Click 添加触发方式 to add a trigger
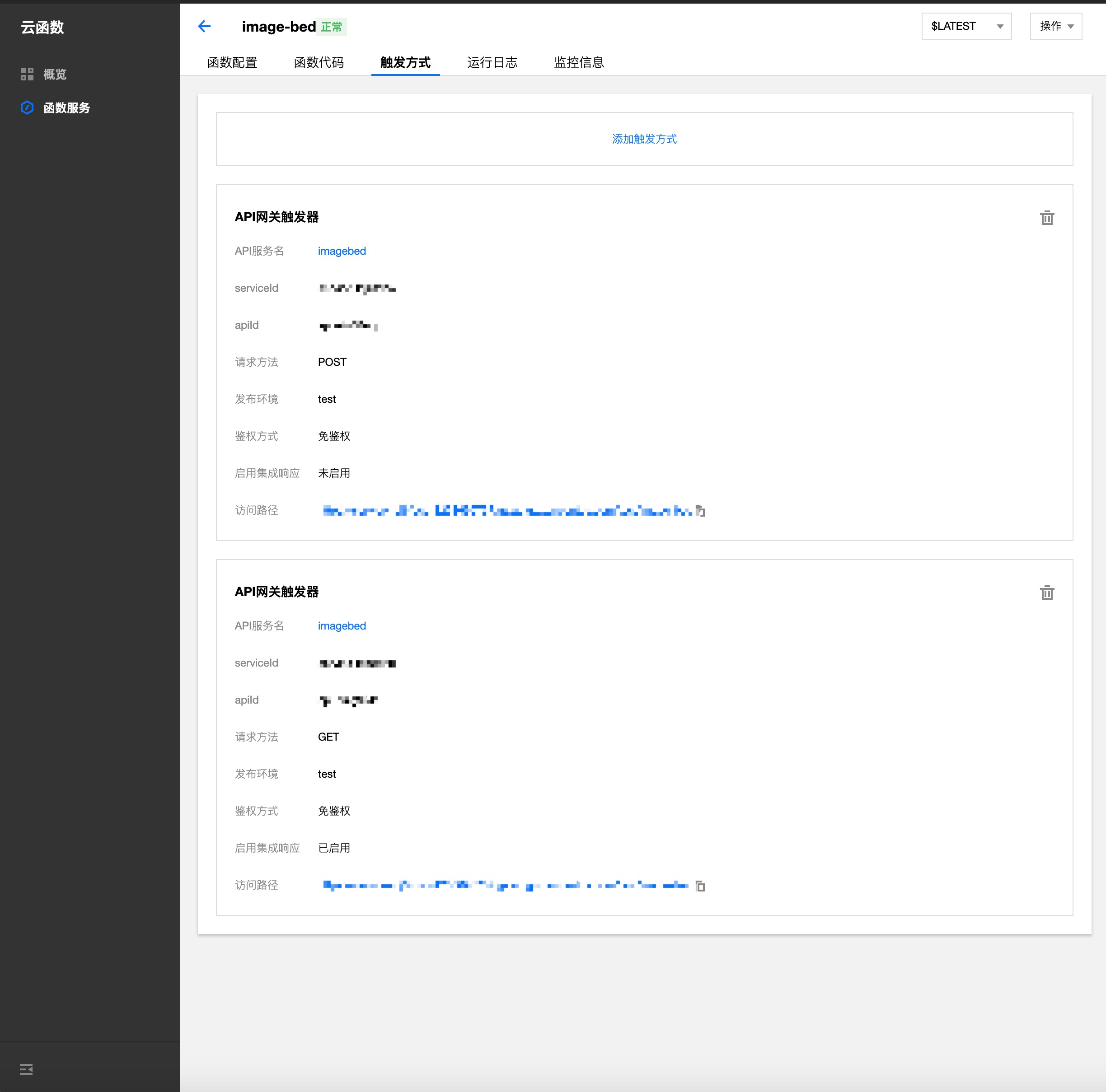 click(644, 139)
